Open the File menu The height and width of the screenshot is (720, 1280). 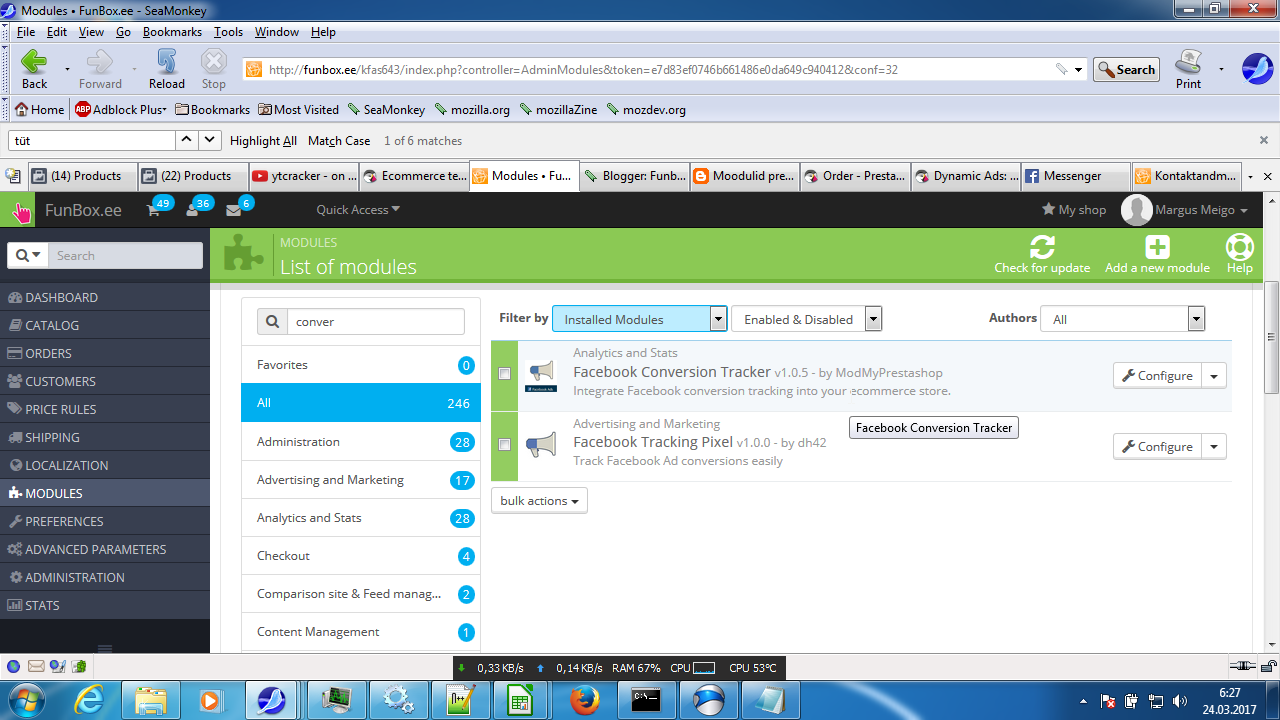coord(26,32)
